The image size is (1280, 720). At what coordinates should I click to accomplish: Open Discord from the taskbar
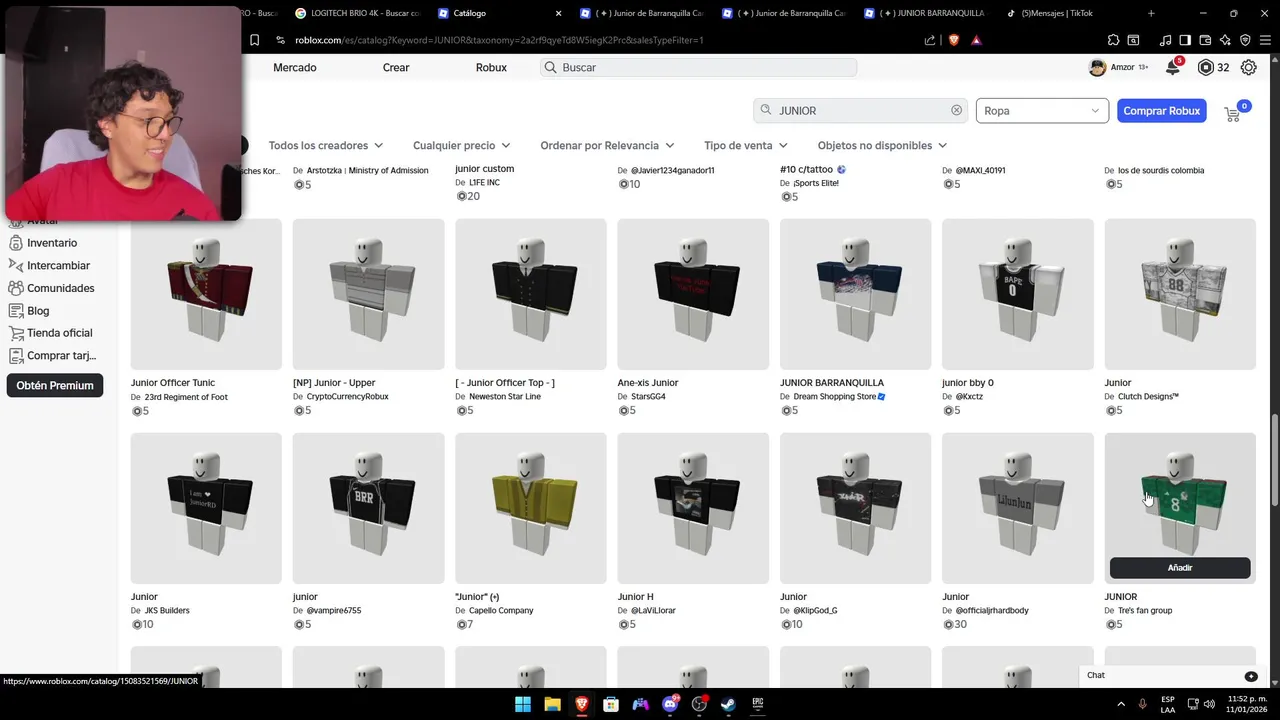pos(670,704)
